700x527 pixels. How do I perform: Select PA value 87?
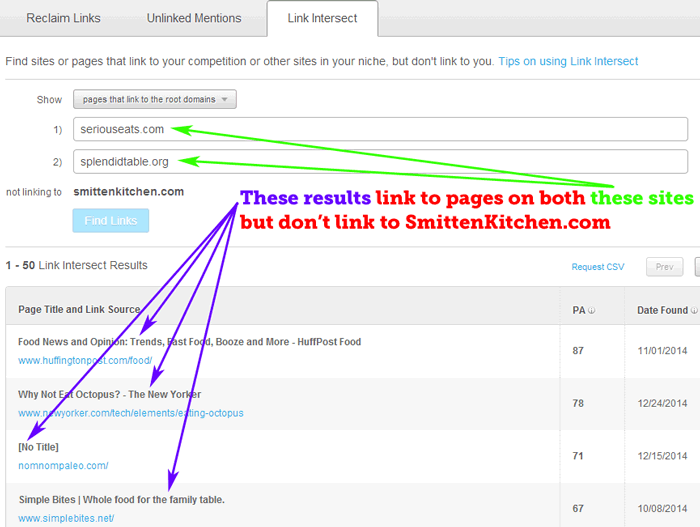tap(578, 351)
